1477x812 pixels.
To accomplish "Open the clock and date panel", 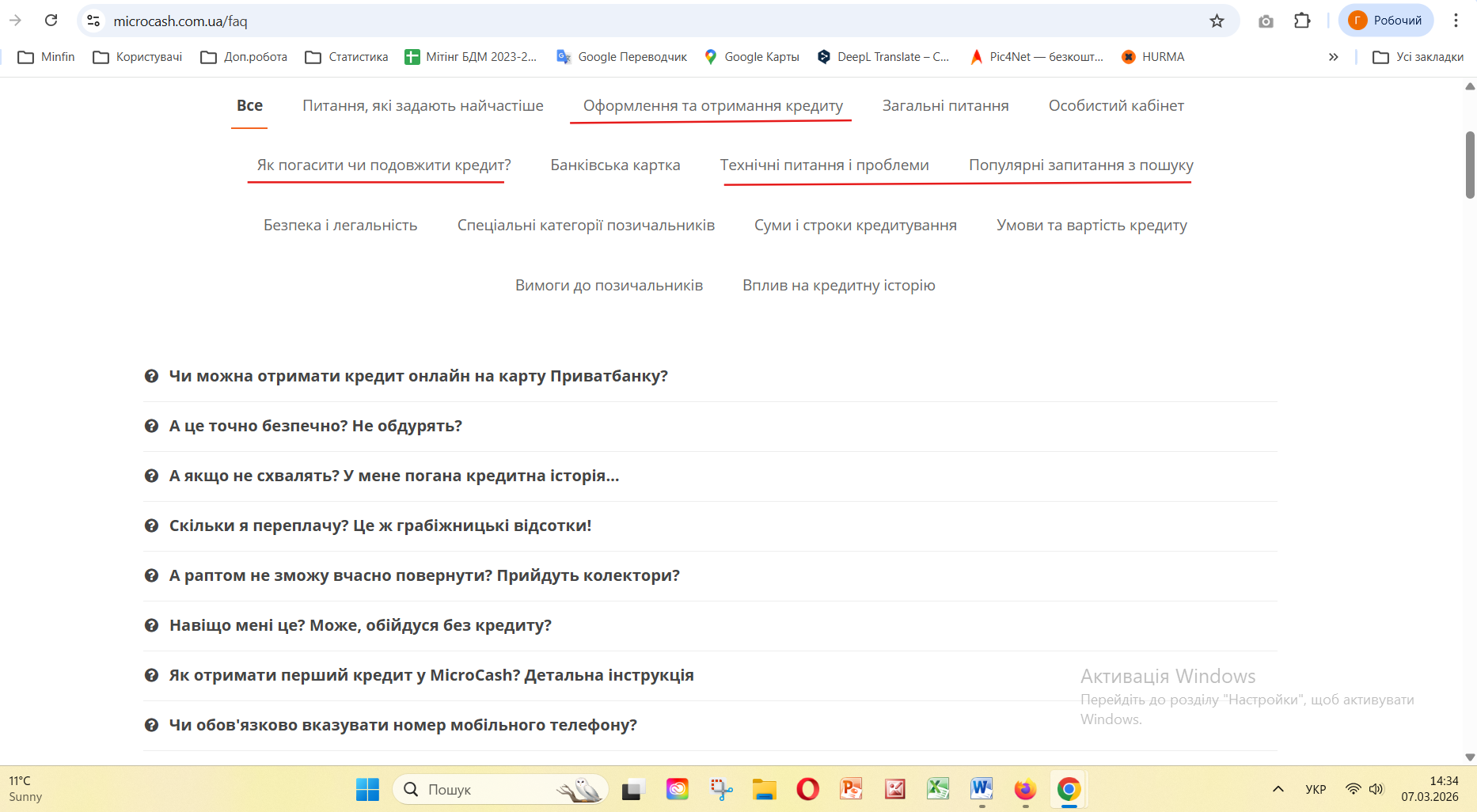I will click(1430, 789).
